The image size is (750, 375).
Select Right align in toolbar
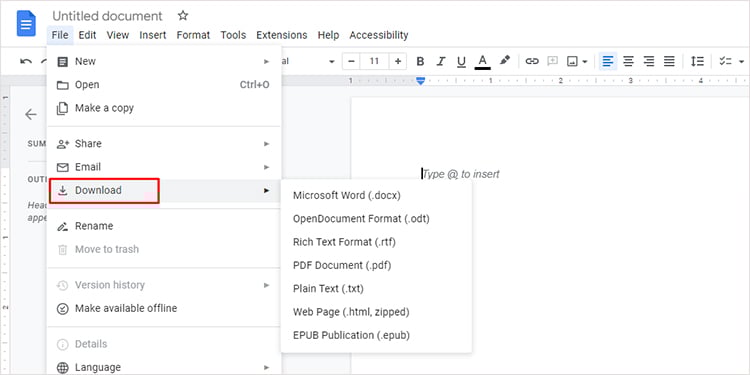[649, 61]
